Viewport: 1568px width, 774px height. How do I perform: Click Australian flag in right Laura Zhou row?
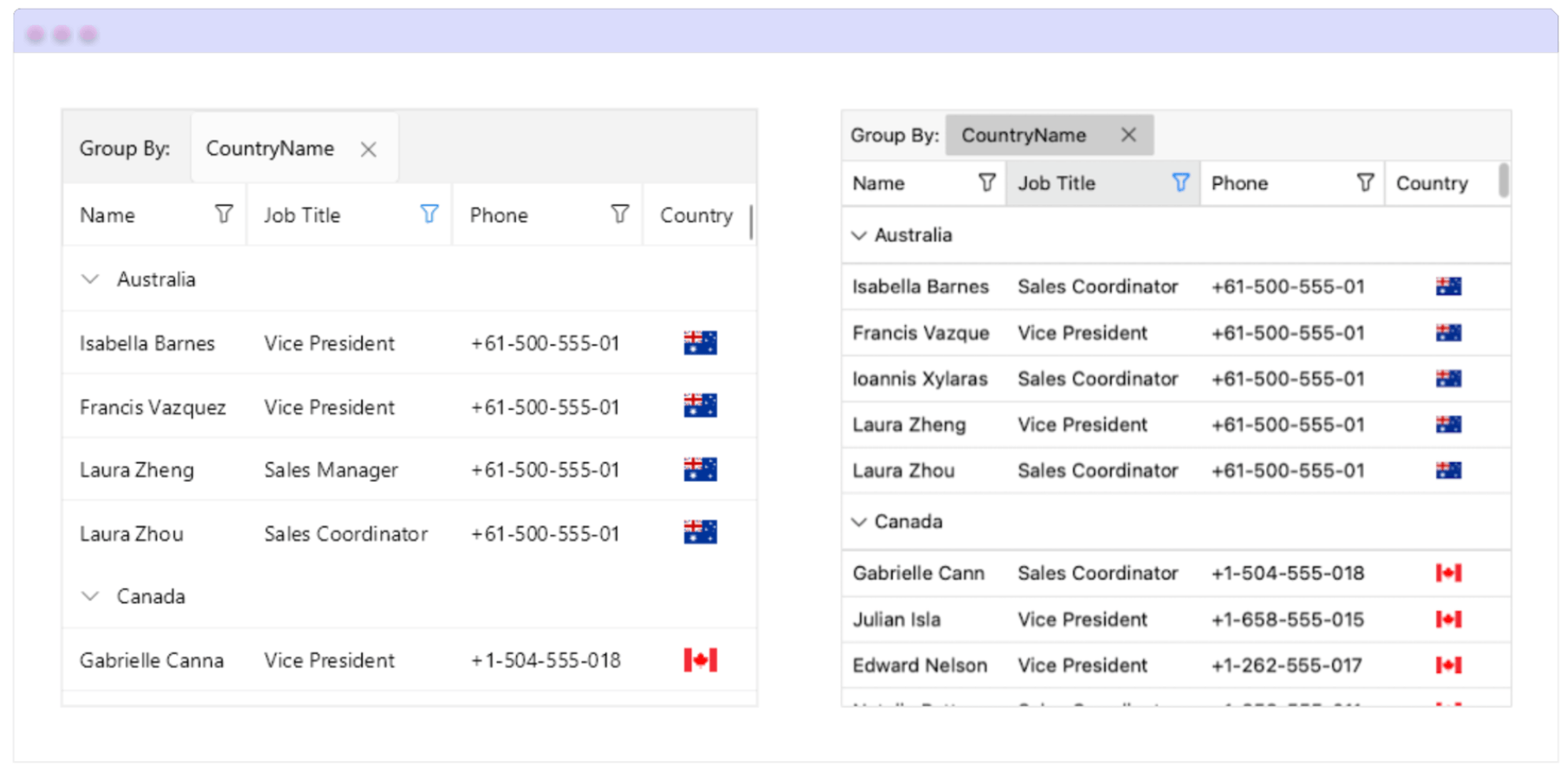pos(1448,470)
